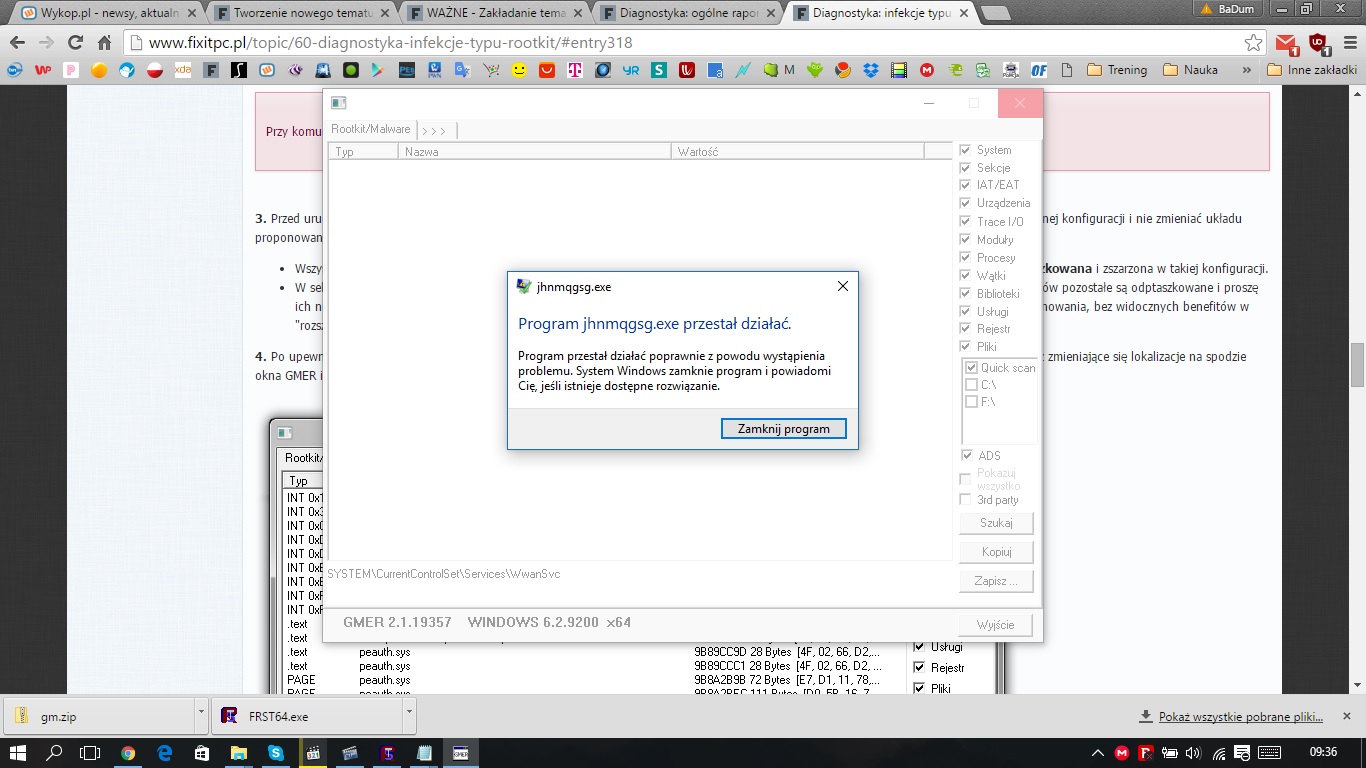
Task: Open Microsoft Edge from the taskbar
Action: click(164, 752)
